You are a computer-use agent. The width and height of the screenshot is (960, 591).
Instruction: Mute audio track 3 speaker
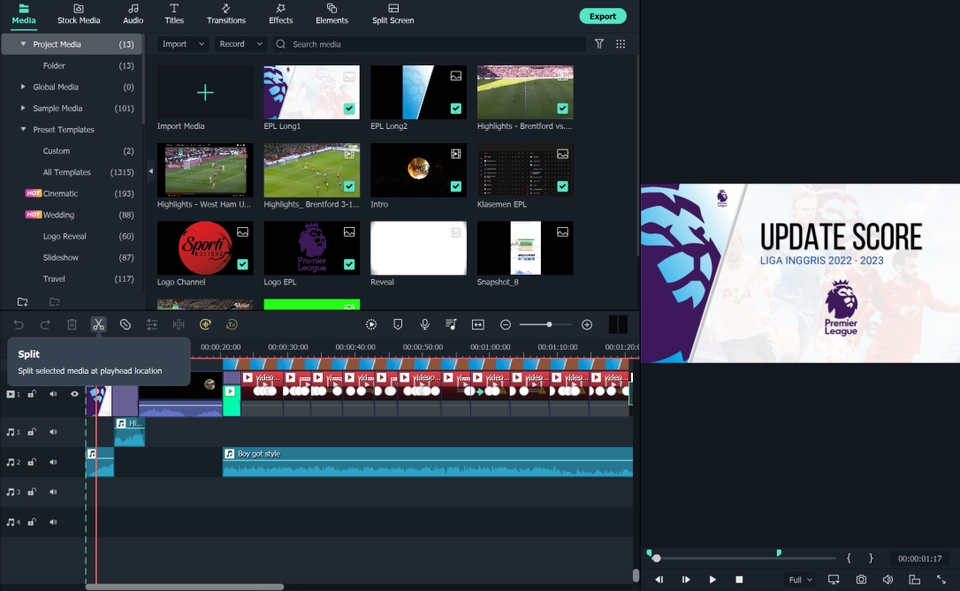(x=53, y=492)
